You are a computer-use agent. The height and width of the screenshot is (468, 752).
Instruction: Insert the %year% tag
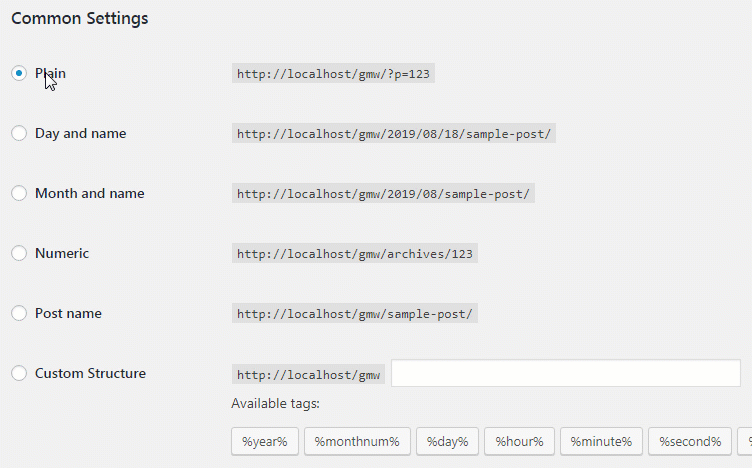click(265, 441)
